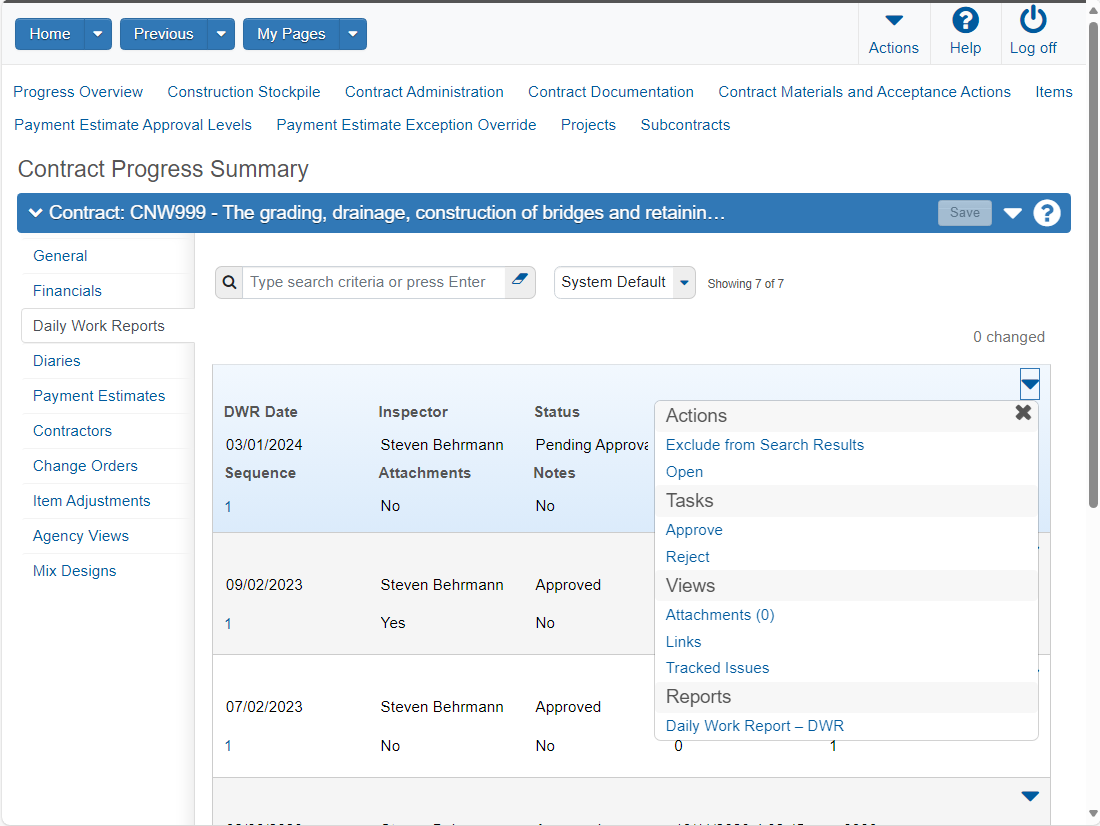The height and width of the screenshot is (826, 1100).
Task: Expand the My Pages dropdown arrow
Action: coord(353,34)
